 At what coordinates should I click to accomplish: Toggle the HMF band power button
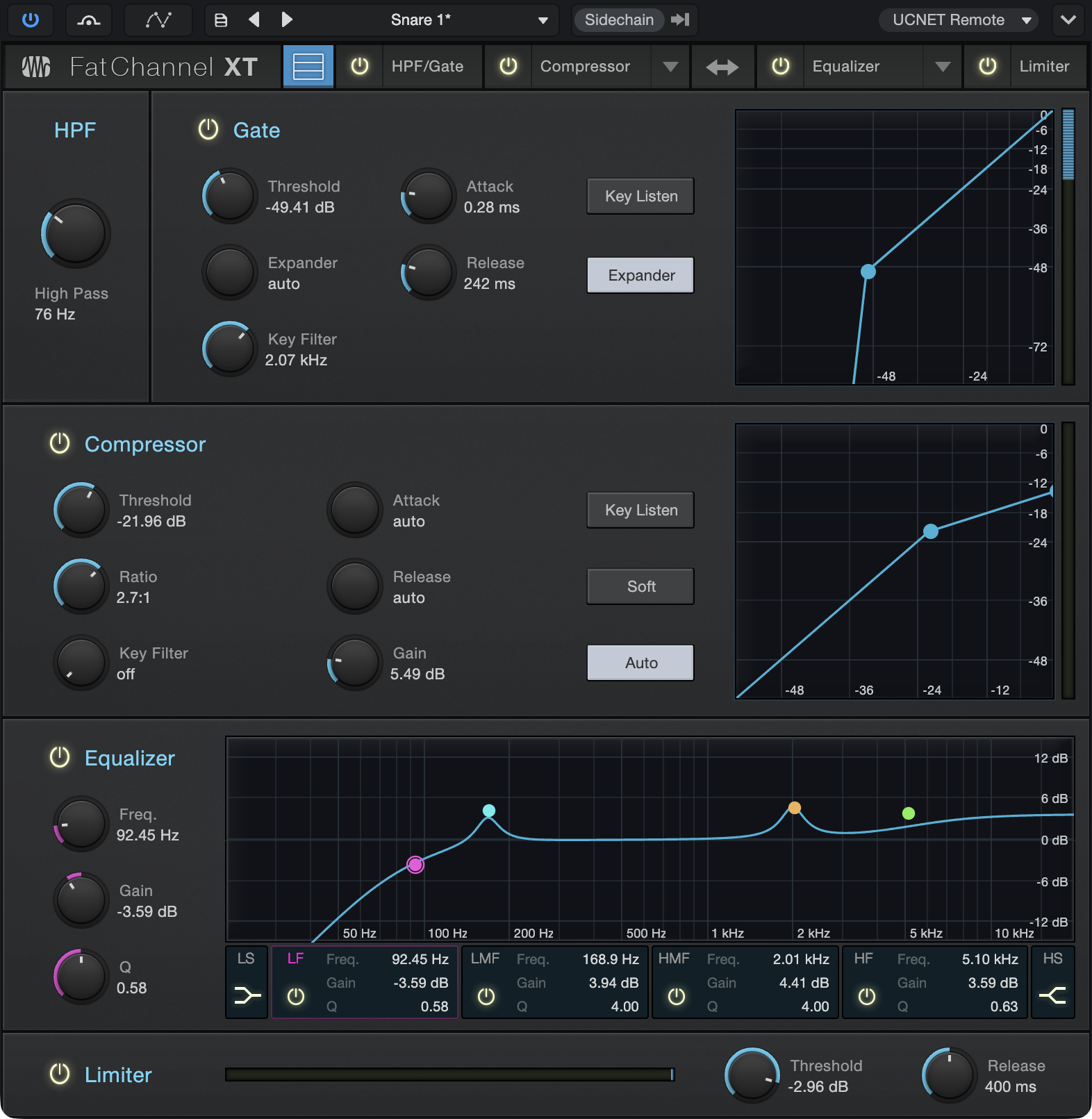pyautogui.click(x=677, y=997)
